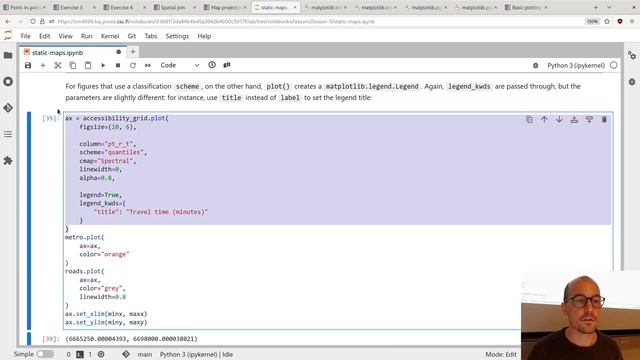Click the terminals count icon in status bar

click(x=80, y=354)
